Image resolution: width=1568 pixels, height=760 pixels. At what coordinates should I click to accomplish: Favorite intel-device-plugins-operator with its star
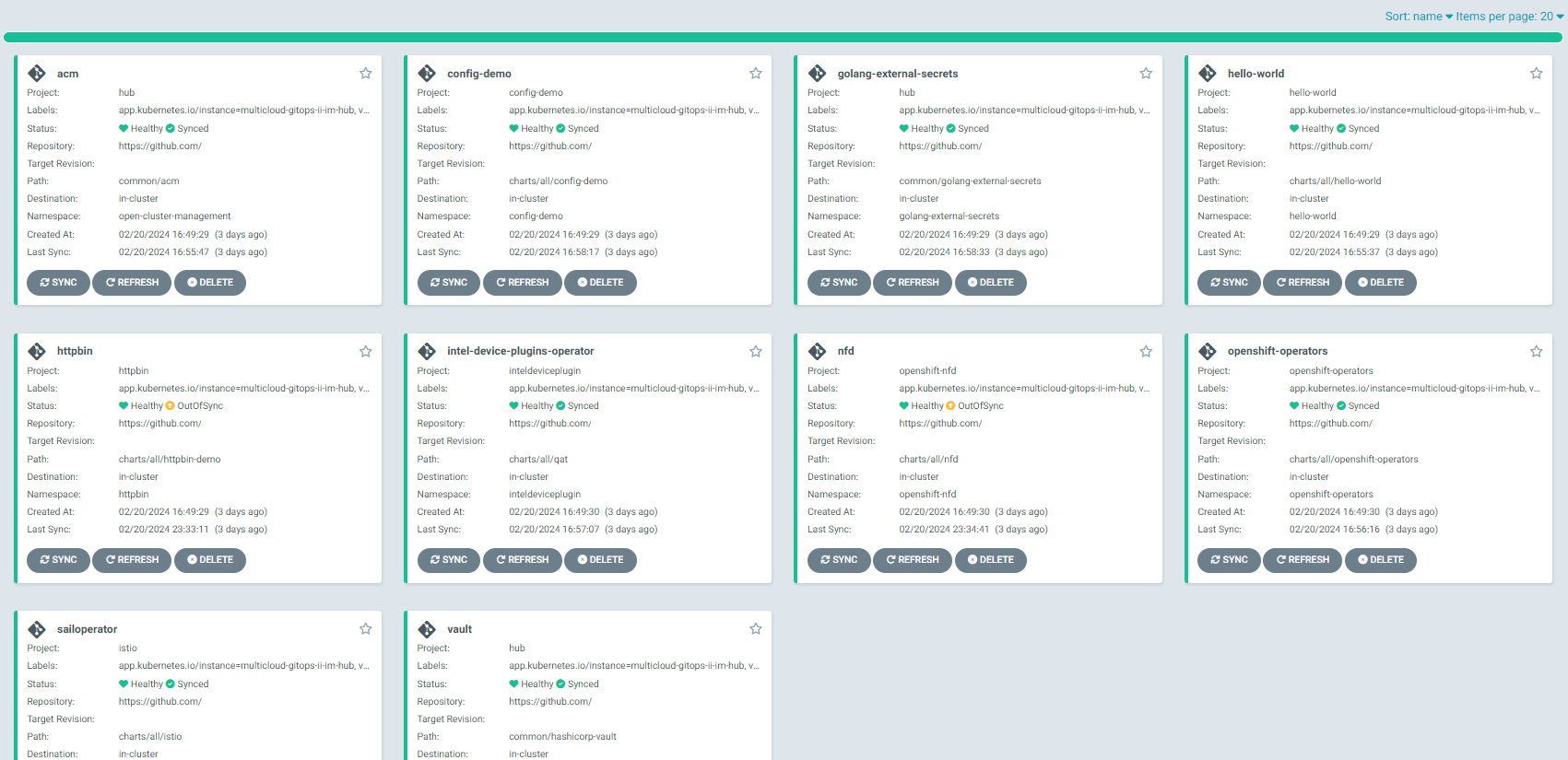[756, 351]
